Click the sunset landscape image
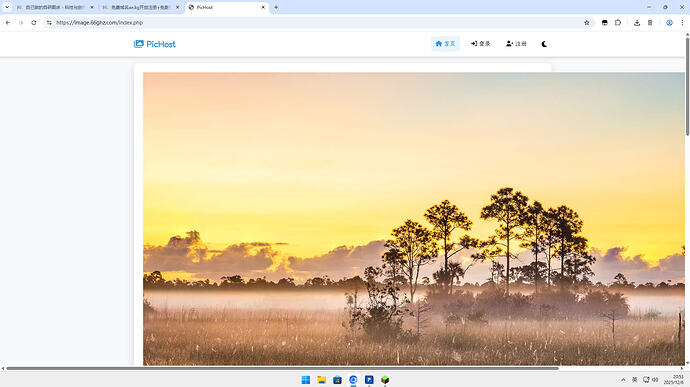This screenshot has height=387, width=690. pos(414,219)
